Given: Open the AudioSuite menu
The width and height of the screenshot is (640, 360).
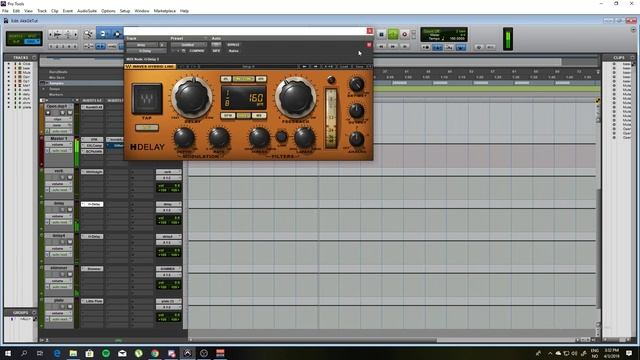Looking at the screenshot, I should 87,11.
